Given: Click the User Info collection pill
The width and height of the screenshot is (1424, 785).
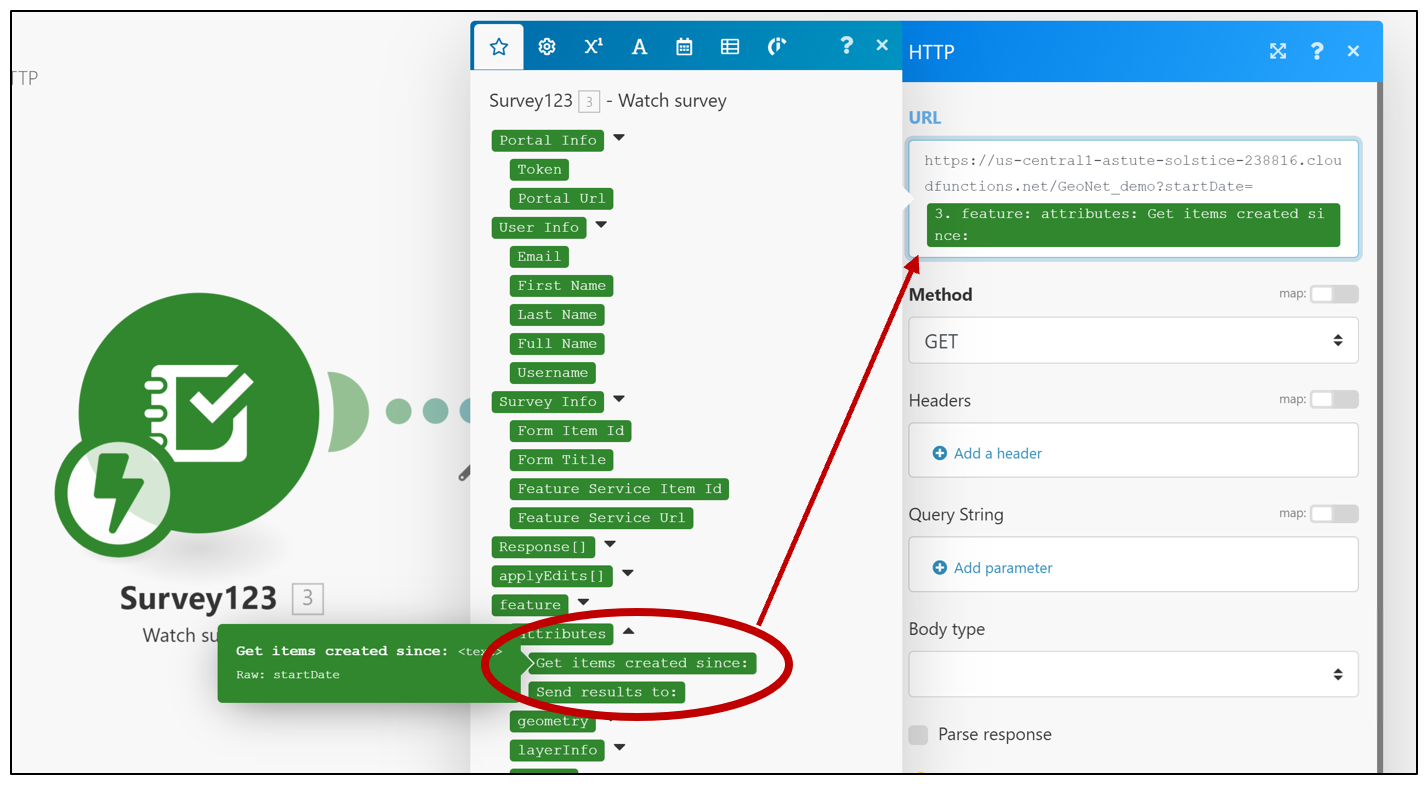Looking at the screenshot, I should coord(539,227).
